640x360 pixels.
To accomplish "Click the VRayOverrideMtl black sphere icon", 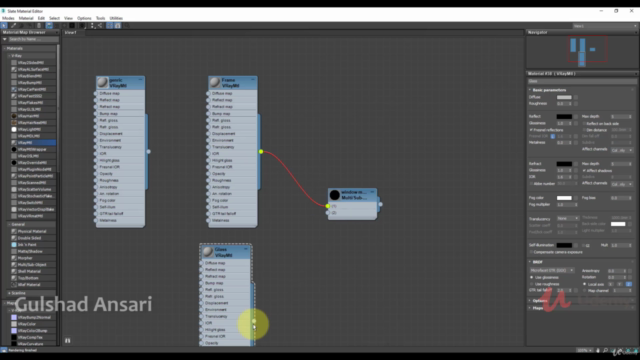I will point(14,162).
